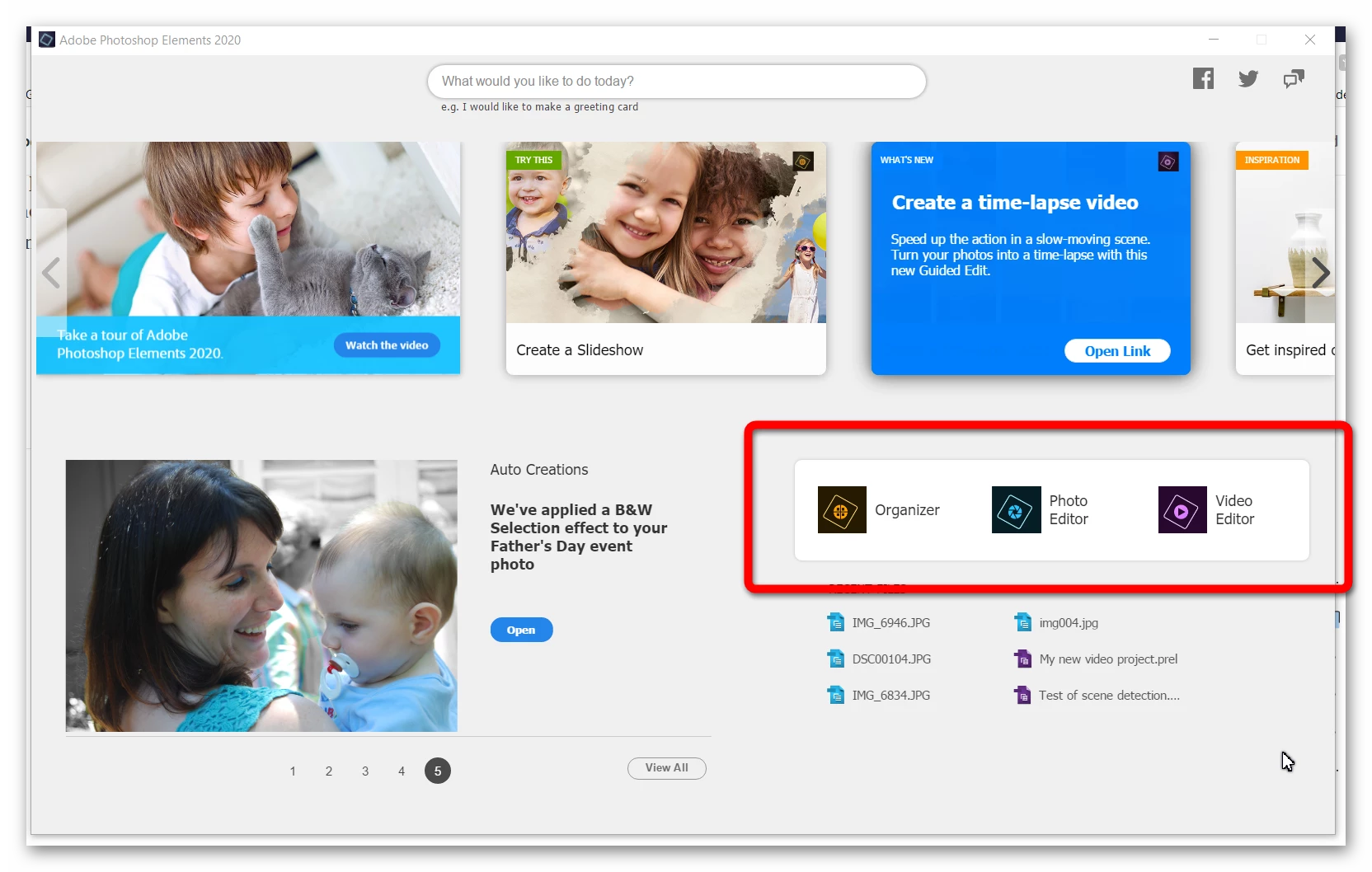The image size is (1372, 872).
Task: Click the Organizer label
Action: click(x=907, y=510)
